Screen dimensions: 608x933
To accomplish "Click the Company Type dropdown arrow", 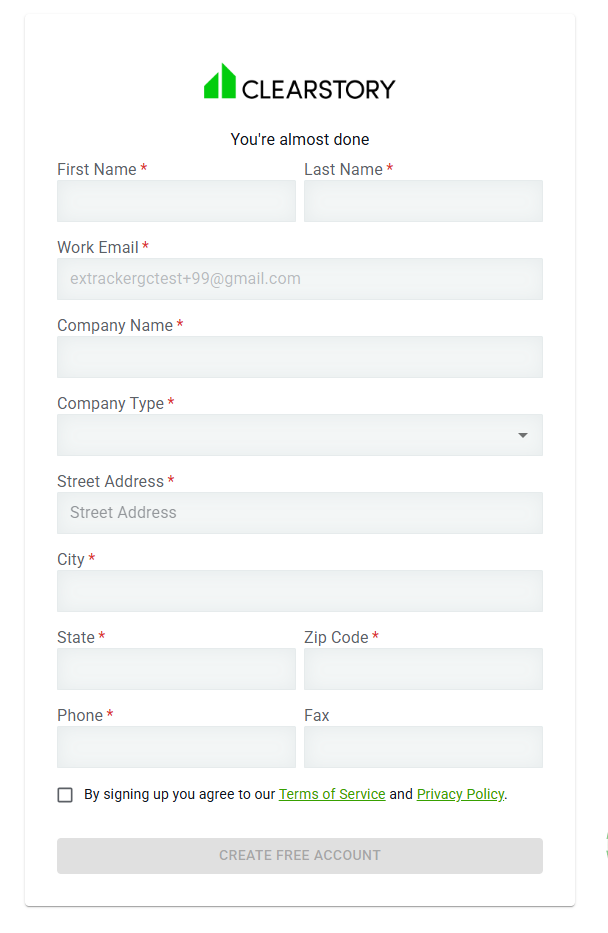I will click(x=522, y=435).
